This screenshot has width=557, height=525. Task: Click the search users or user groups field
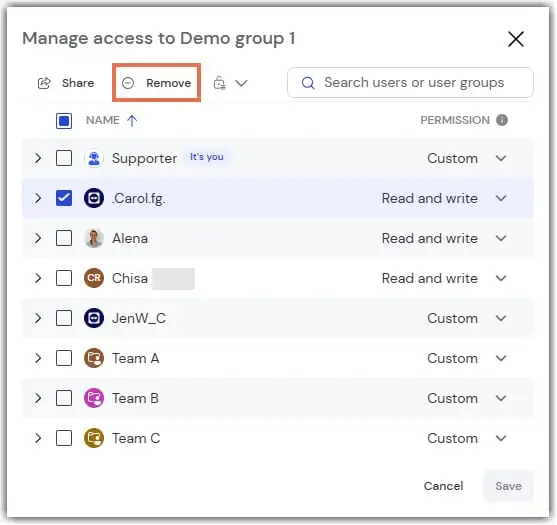pos(410,82)
